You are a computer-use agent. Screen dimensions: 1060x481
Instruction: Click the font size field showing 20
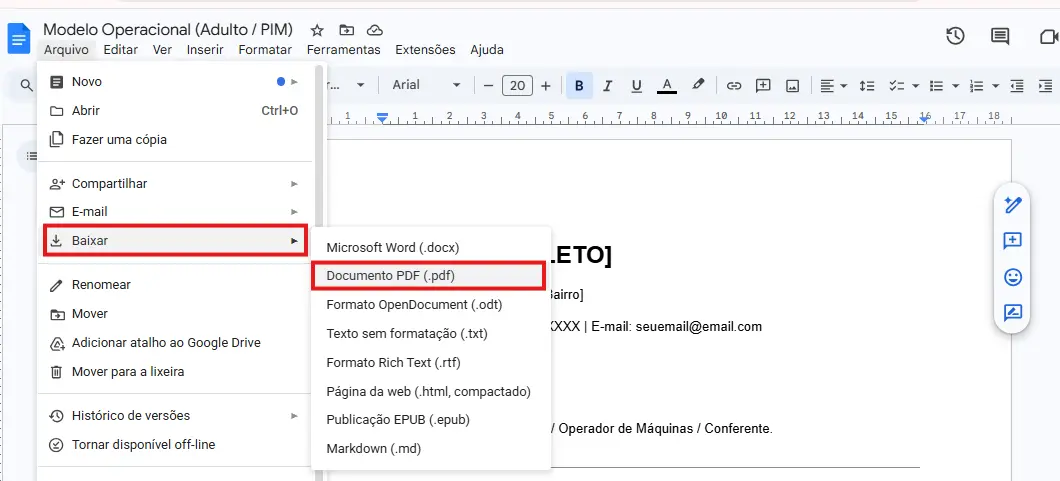[517, 86]
